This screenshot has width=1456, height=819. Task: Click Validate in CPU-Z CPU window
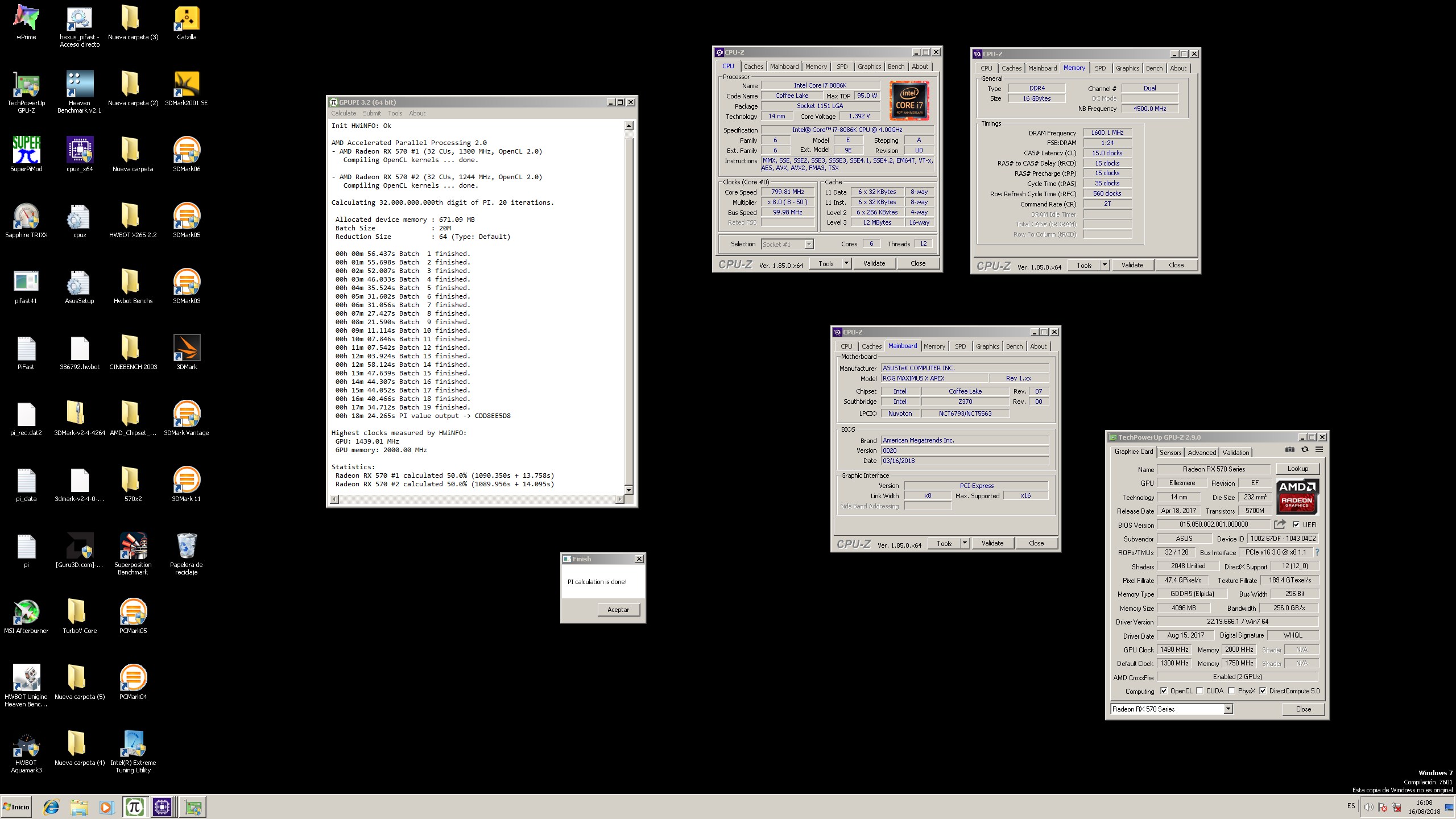click(x=874, y=263)
